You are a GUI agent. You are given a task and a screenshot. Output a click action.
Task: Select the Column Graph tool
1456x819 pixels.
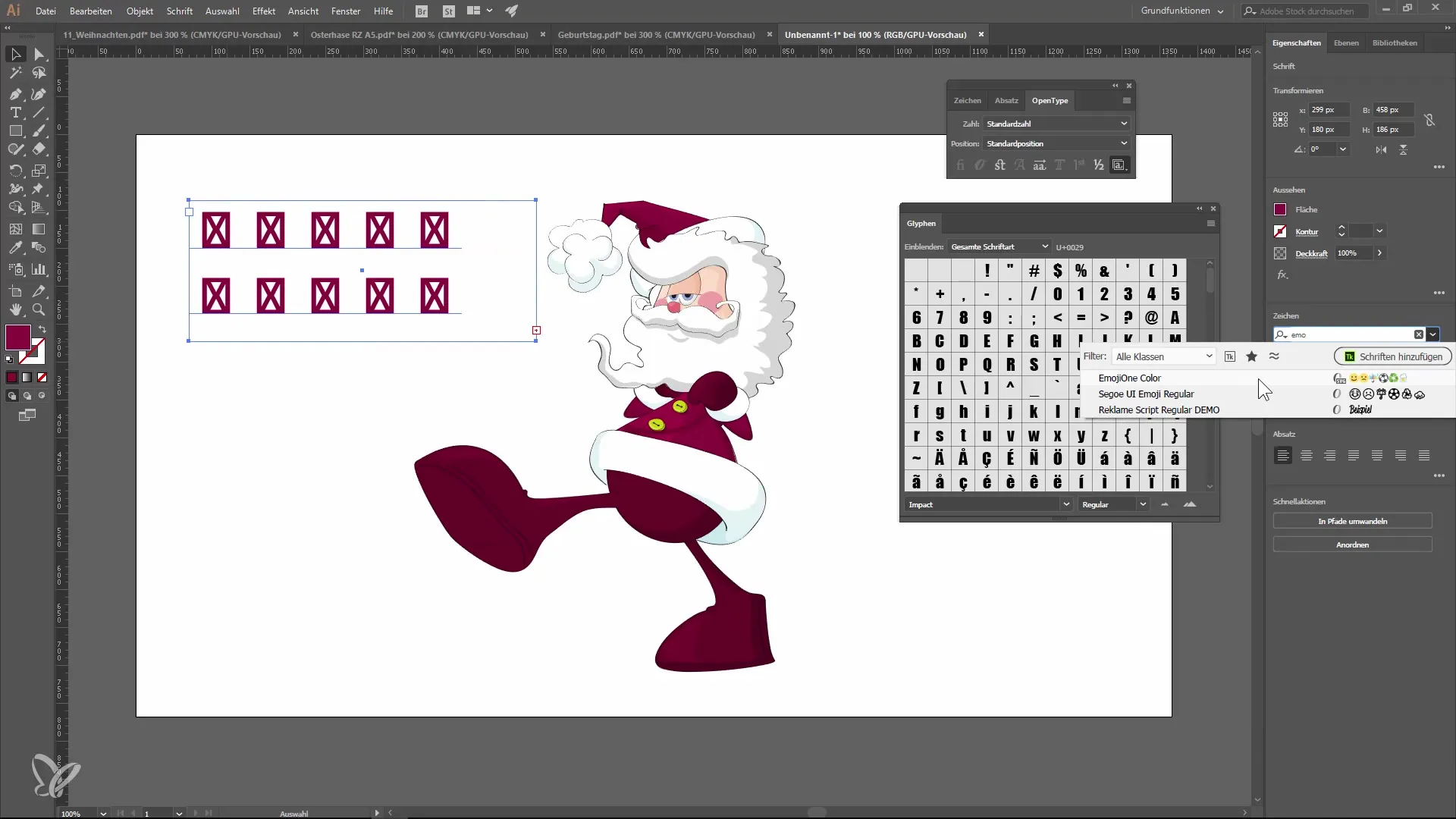coord(39,269)
